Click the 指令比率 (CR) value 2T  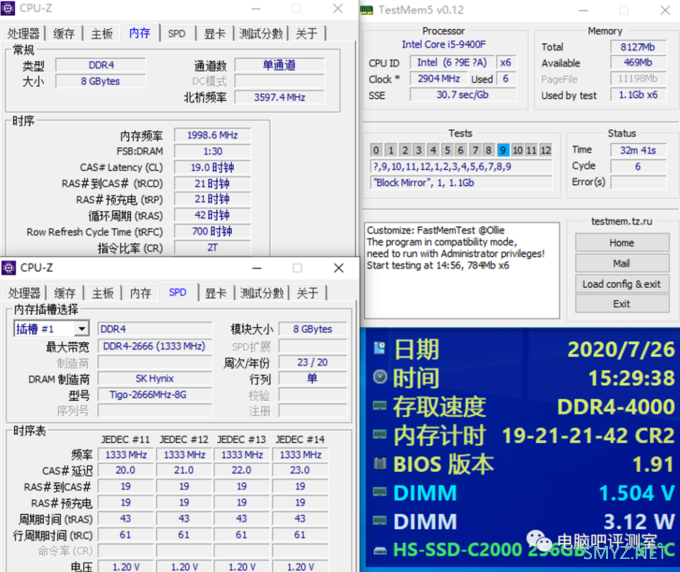tap(212, 248)
